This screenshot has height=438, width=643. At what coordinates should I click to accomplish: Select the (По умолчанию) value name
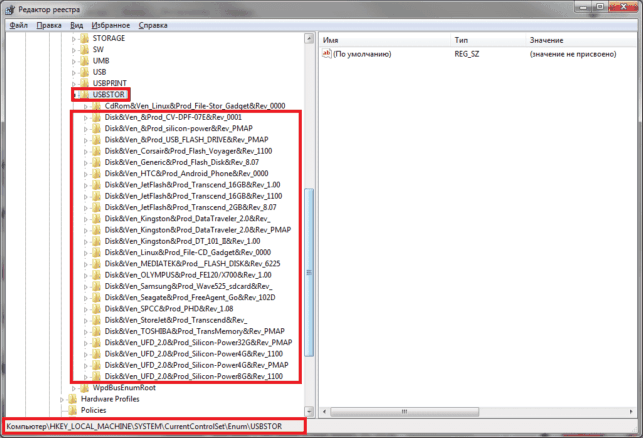click(362, 54)
